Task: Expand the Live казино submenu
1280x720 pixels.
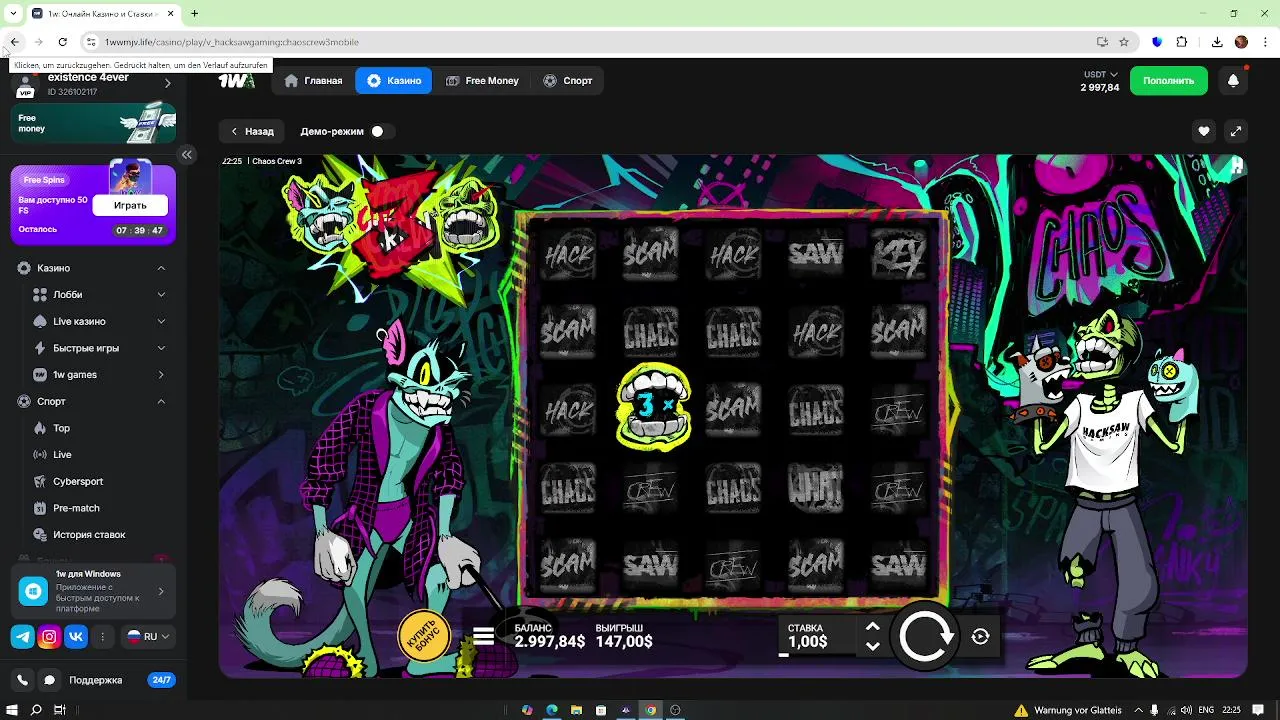Action: [x=161, y=321]
